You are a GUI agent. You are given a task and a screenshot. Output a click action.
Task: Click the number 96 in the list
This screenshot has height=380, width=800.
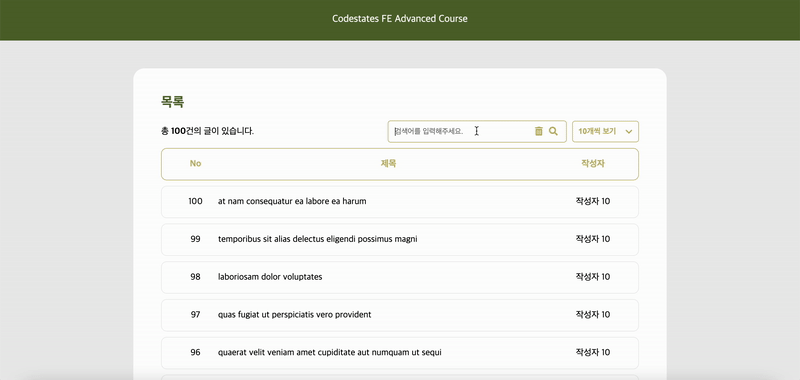(195, 352)
